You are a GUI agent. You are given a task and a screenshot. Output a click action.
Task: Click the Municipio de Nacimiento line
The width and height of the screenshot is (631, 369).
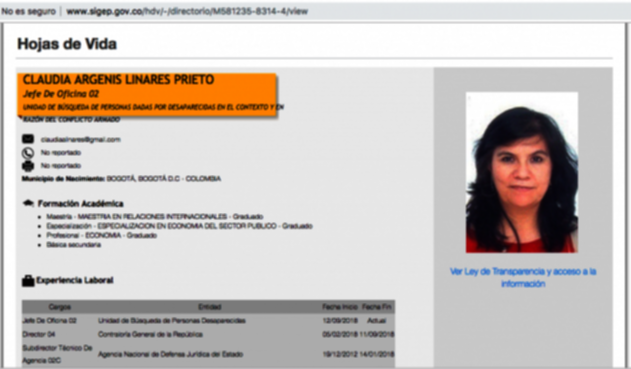coord(121,179)
